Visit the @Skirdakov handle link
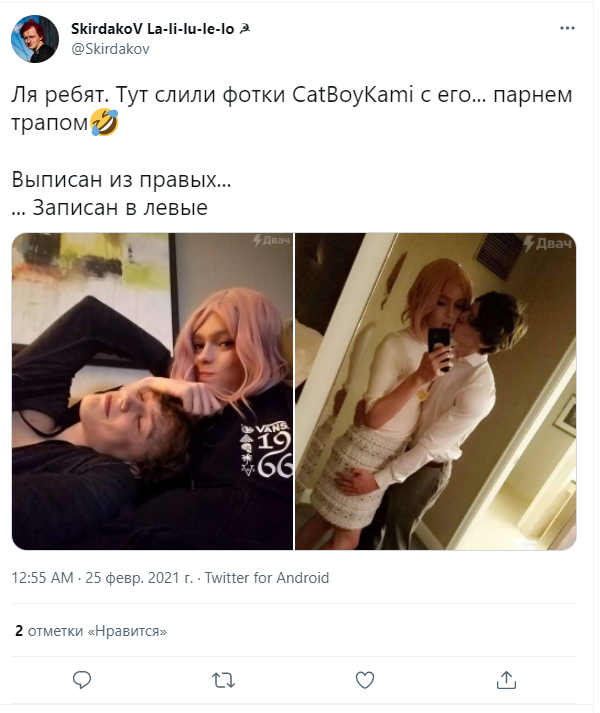Viewport: 600px width, 713px height. [110, 49]
